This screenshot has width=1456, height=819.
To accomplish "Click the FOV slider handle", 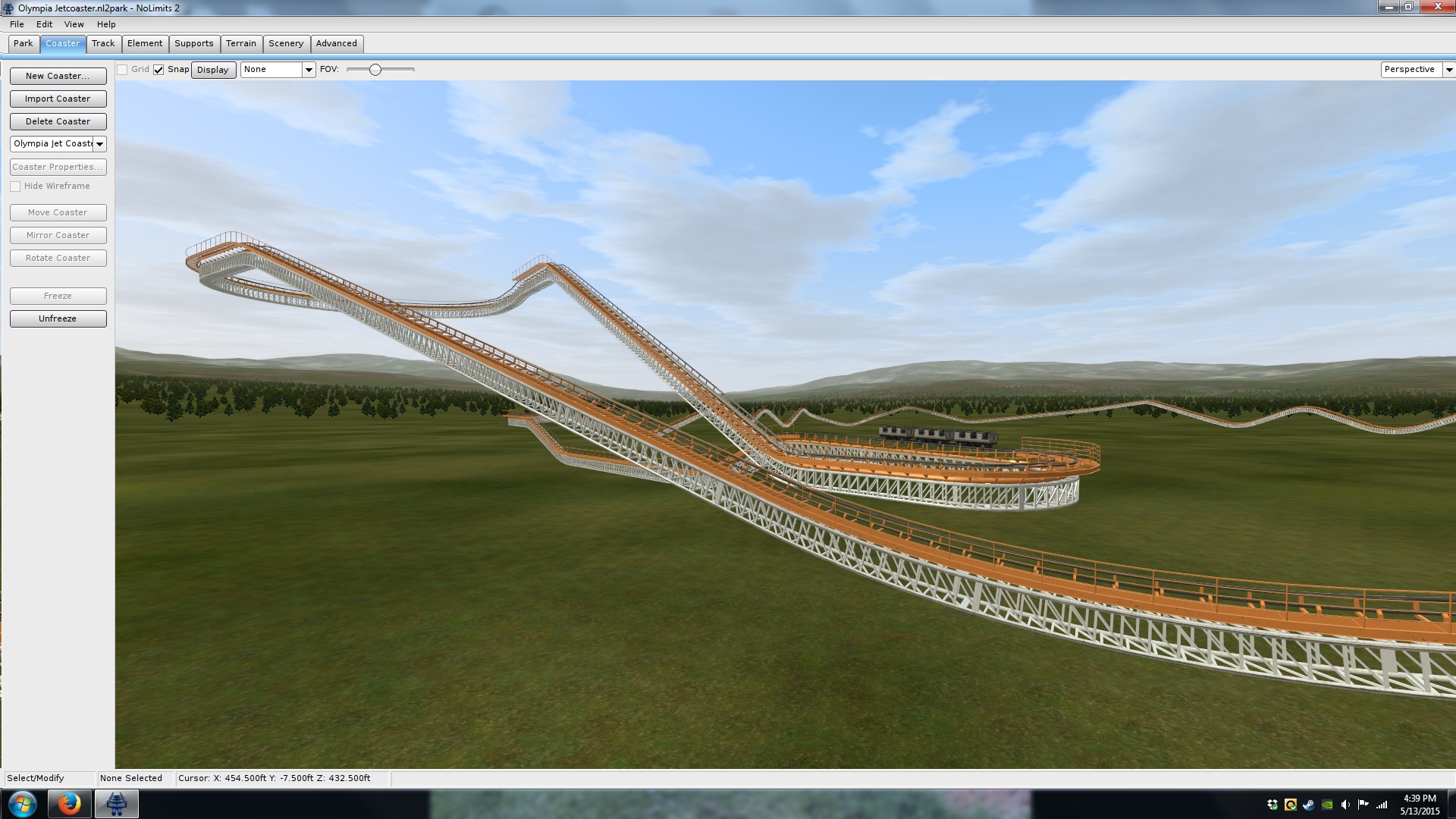I will tap(375, 70).
